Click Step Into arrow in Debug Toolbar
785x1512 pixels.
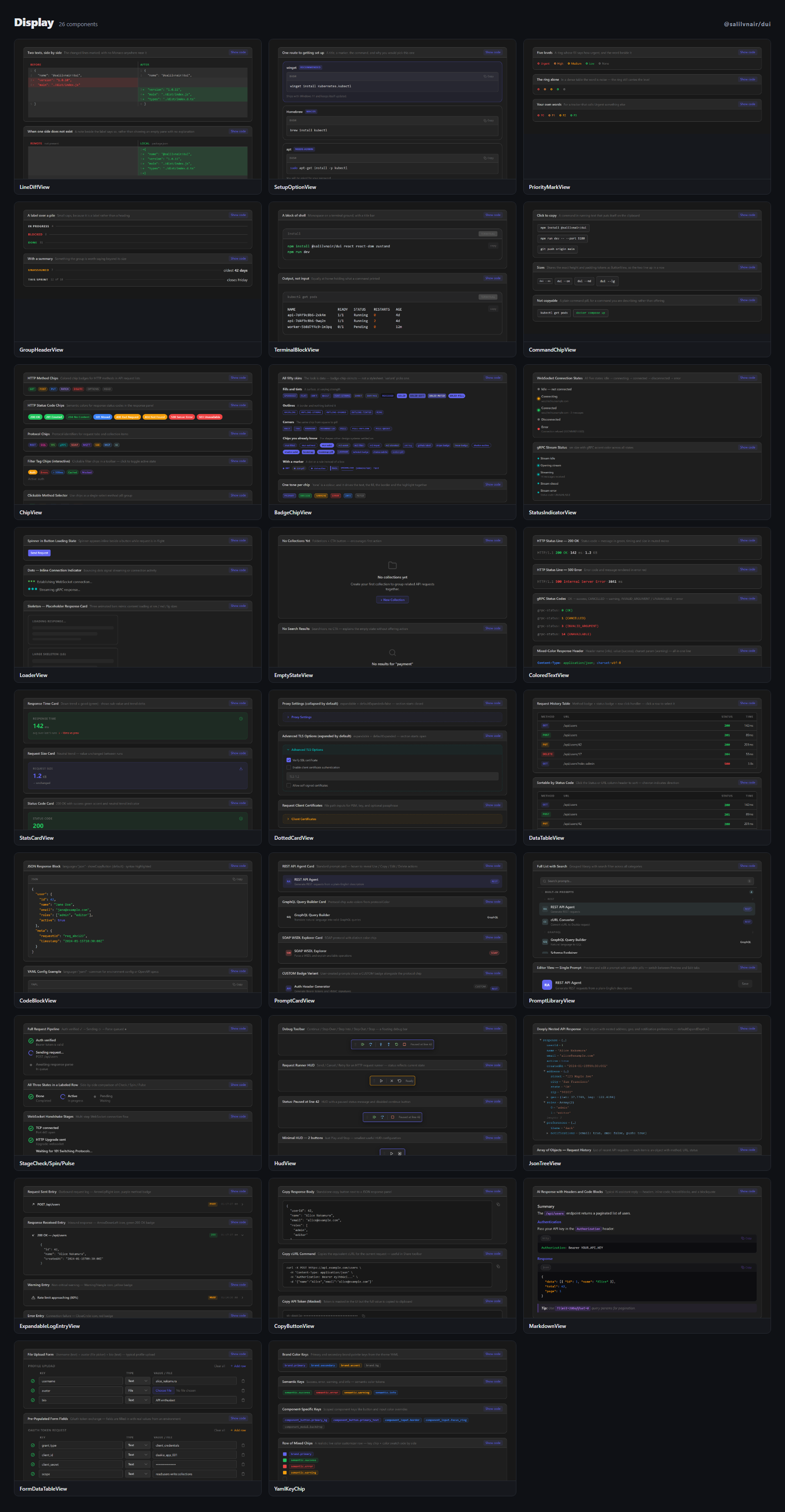[381, 1045]
